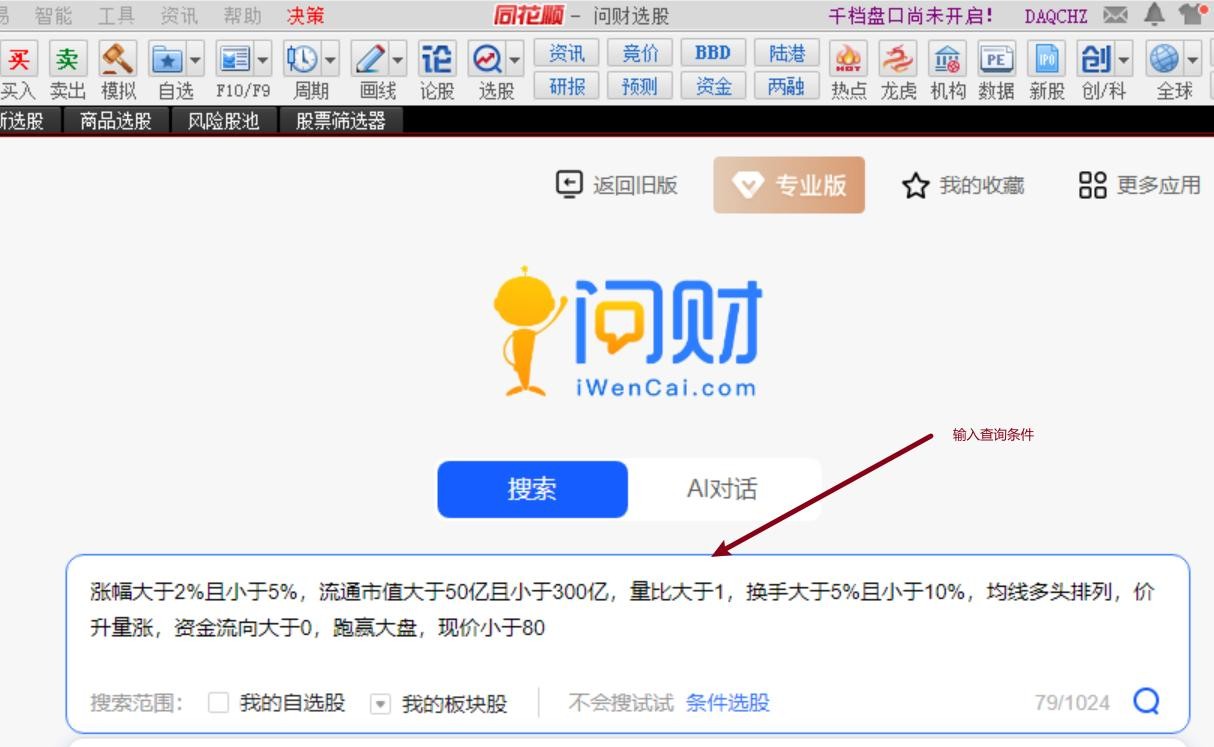
Task: Switch to the 股票筛选器 tab
Action: (340, 121)
